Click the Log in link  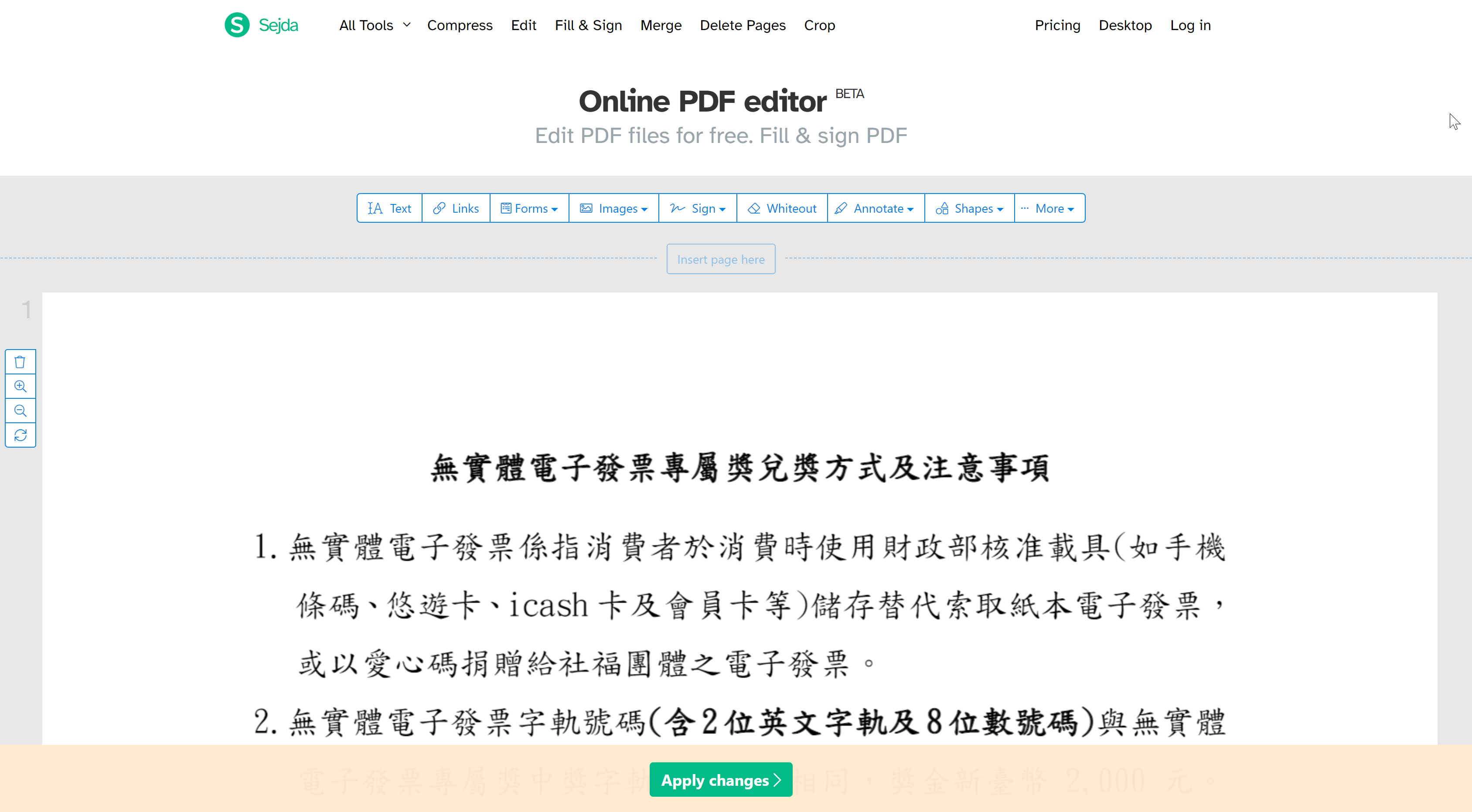click(x=1190, y=25)
